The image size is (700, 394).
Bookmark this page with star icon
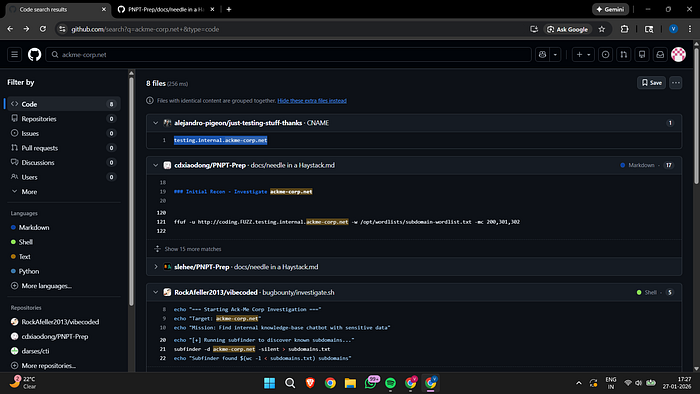602,29
